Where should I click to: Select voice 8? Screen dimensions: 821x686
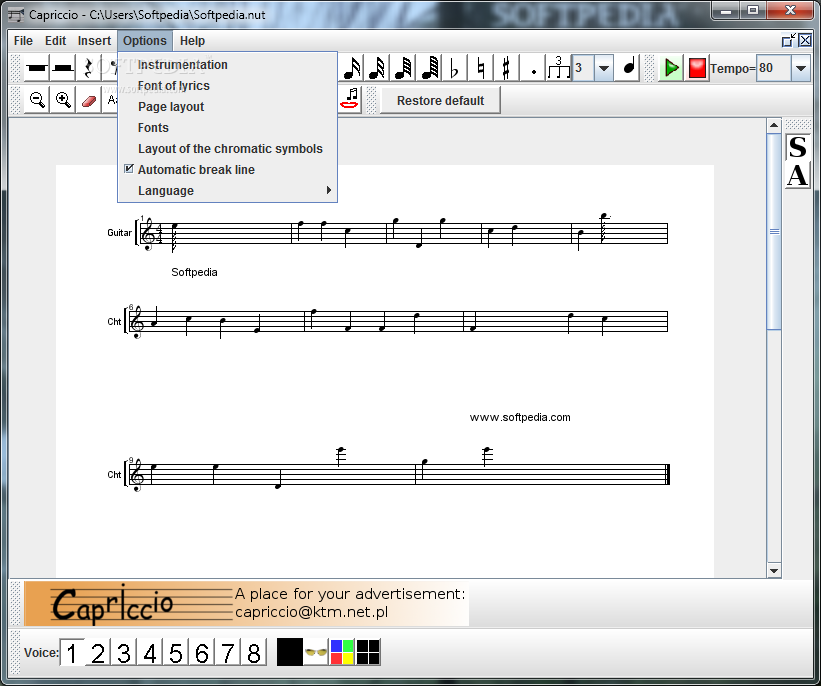(253, 653)
